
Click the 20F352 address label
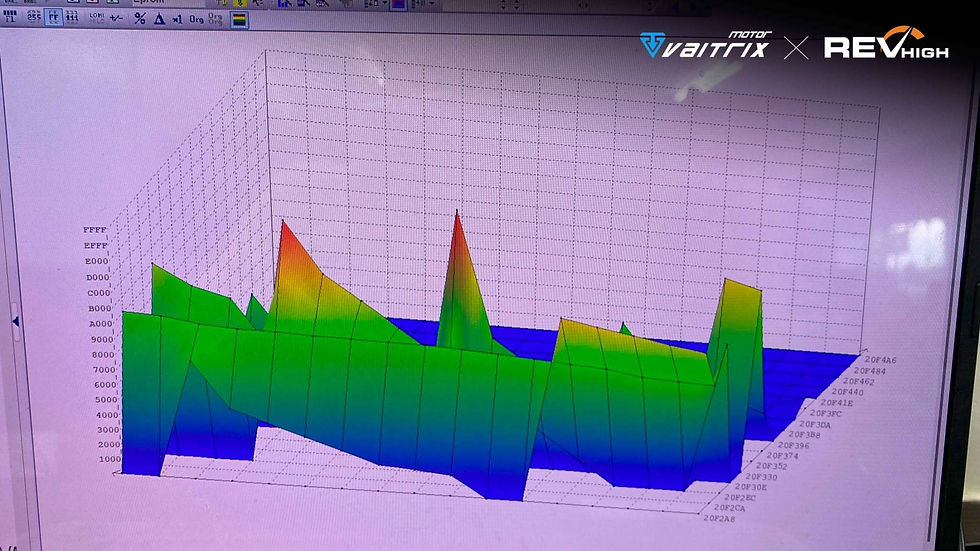click(x=772, y=466)
